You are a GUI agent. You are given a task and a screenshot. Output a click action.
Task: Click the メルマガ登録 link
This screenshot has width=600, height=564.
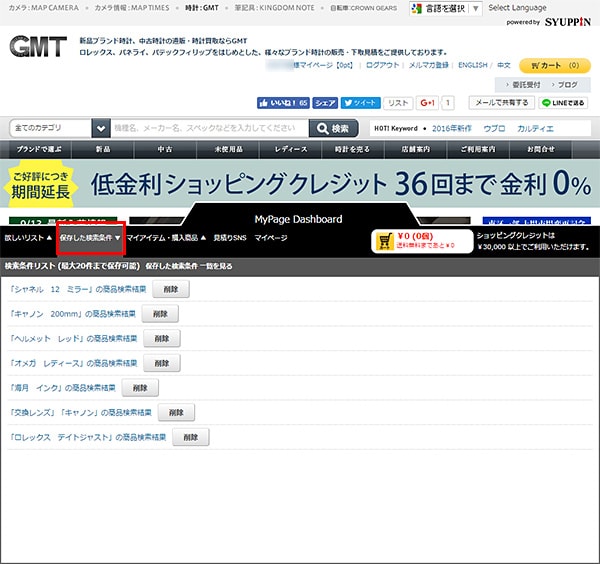[x=428, y=65]
